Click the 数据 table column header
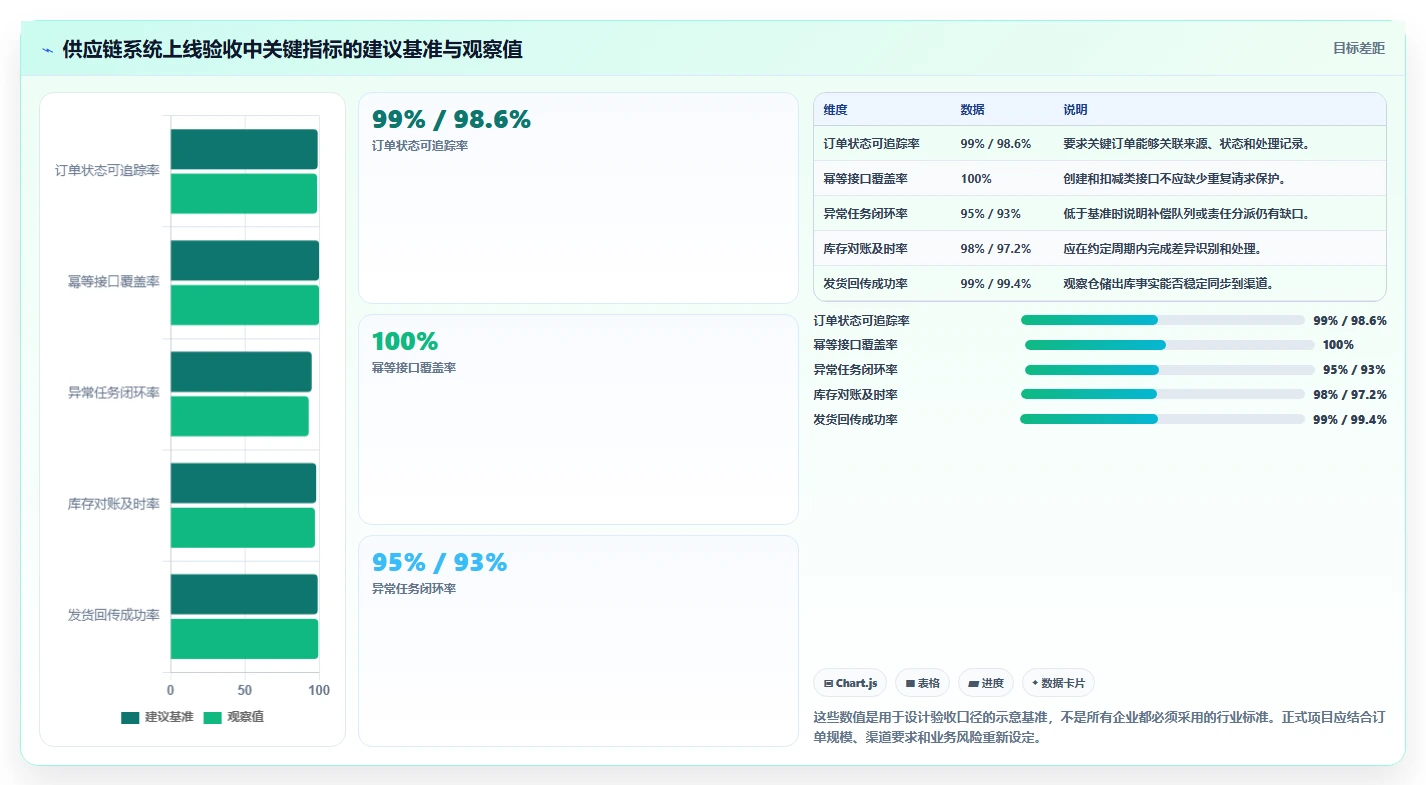 [x=972, y=110]
